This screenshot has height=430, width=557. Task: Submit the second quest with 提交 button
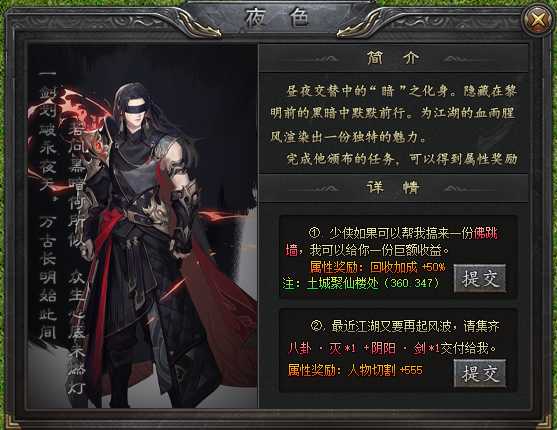pyautogui.click(x=480, y=373)
